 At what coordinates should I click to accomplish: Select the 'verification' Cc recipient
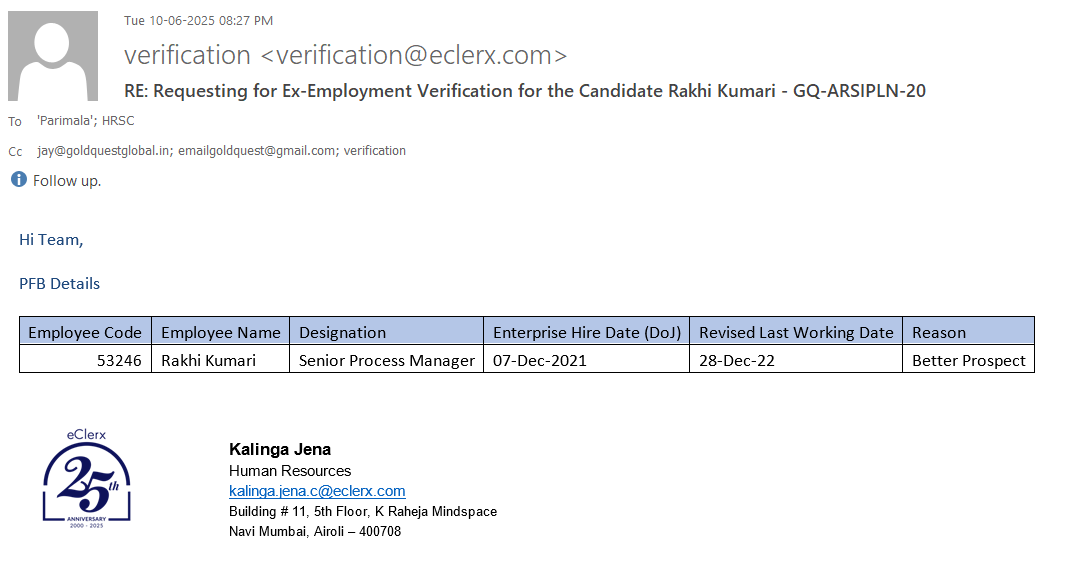pos(375,151)
